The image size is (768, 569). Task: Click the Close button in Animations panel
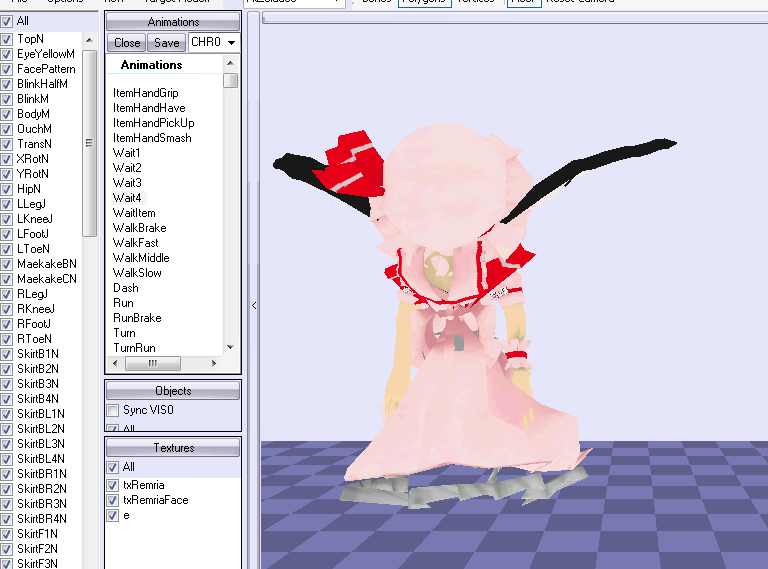coord(127,43)
